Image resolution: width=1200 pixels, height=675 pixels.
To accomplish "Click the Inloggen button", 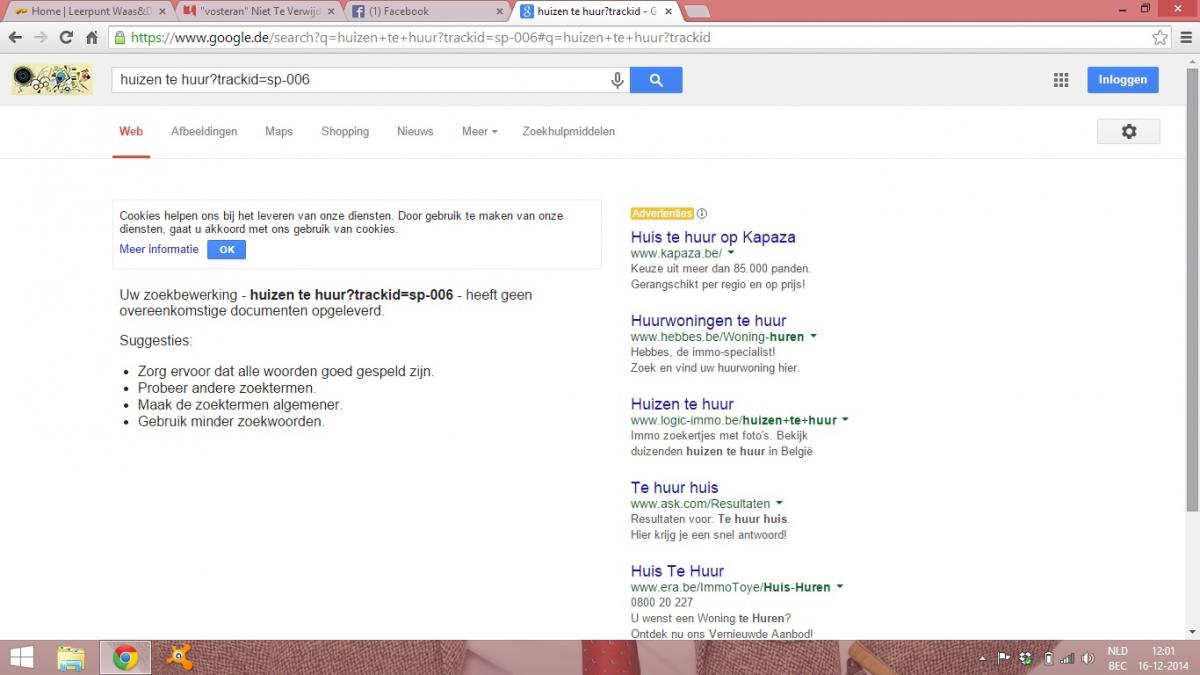I will pyautogui.click(x=1123, y=80).
